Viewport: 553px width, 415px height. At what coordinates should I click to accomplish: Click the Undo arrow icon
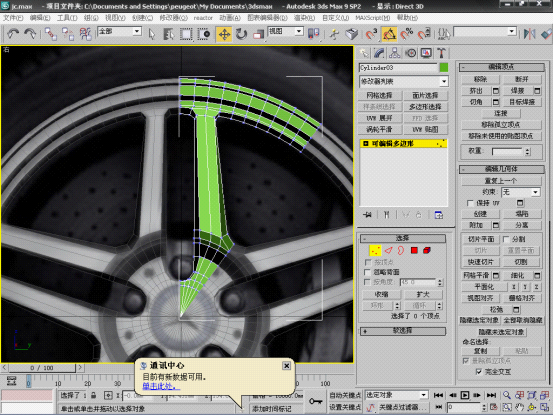[13, 34]
